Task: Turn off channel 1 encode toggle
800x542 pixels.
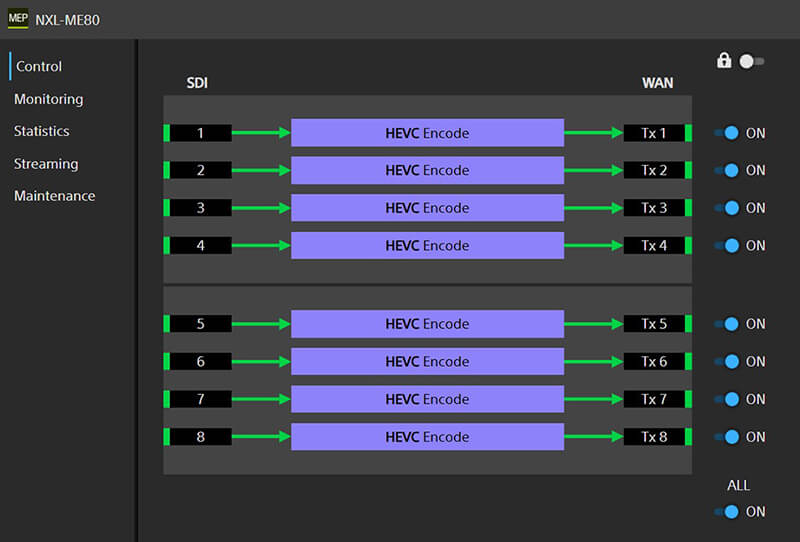Action: pos(727,133)
